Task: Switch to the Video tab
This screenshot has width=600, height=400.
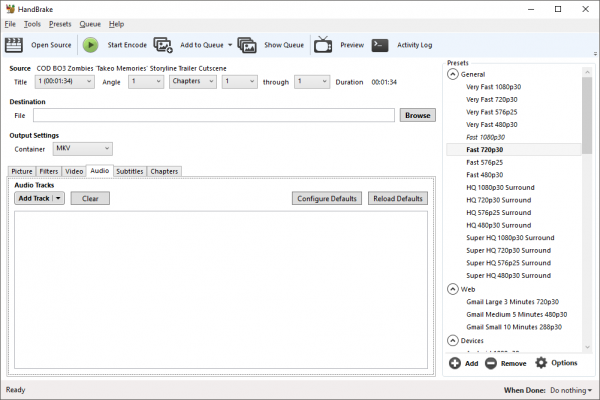Action: point(74,171)
